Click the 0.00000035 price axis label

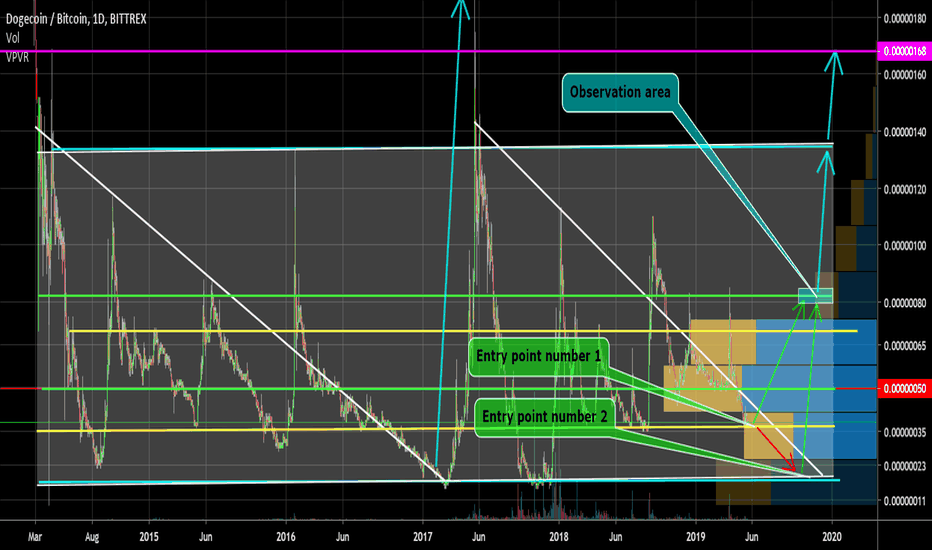tap(905, 432)
